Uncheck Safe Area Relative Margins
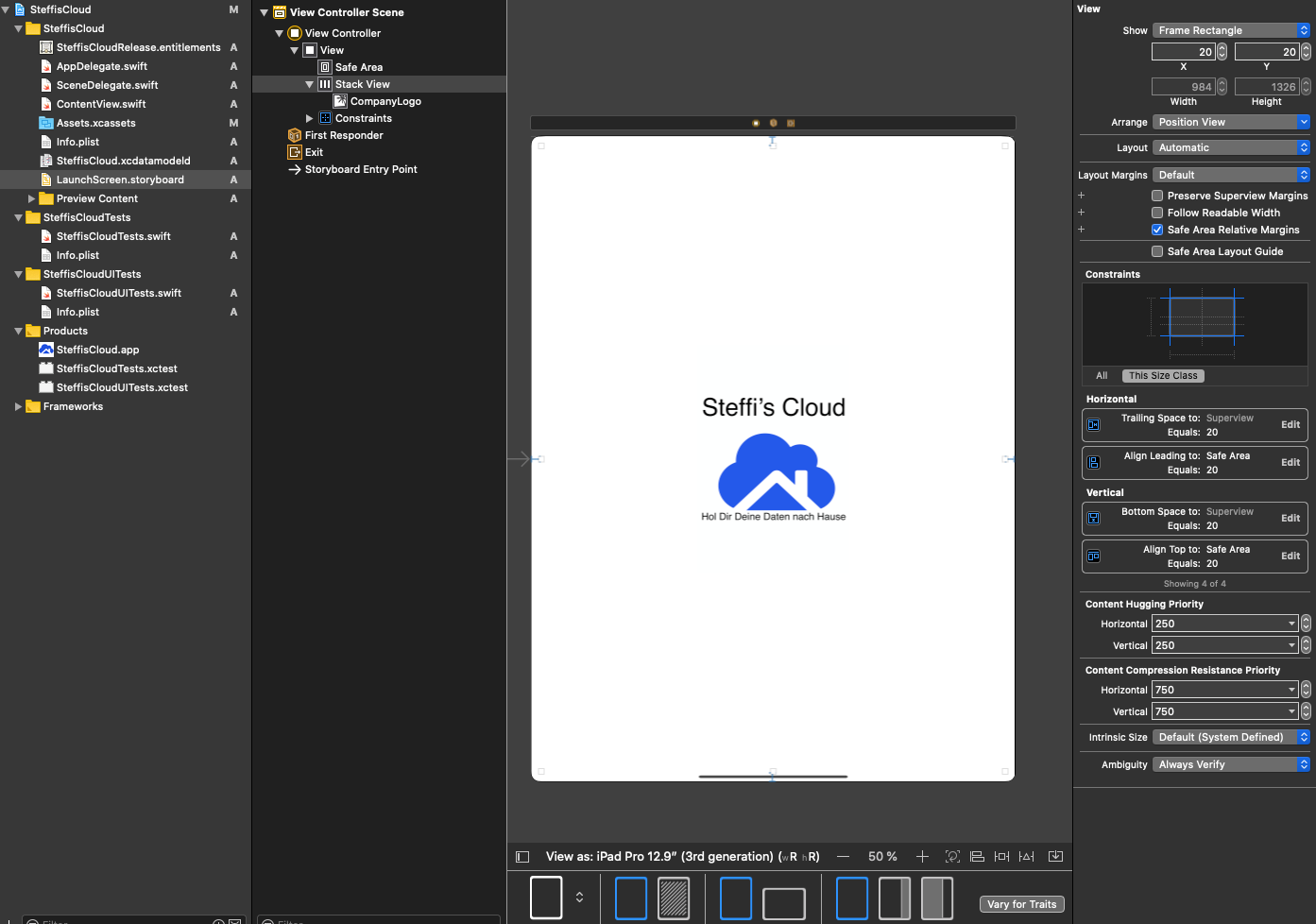Screen dimensions: 1316x924 pyautogui.click(x=1157, y=230)
